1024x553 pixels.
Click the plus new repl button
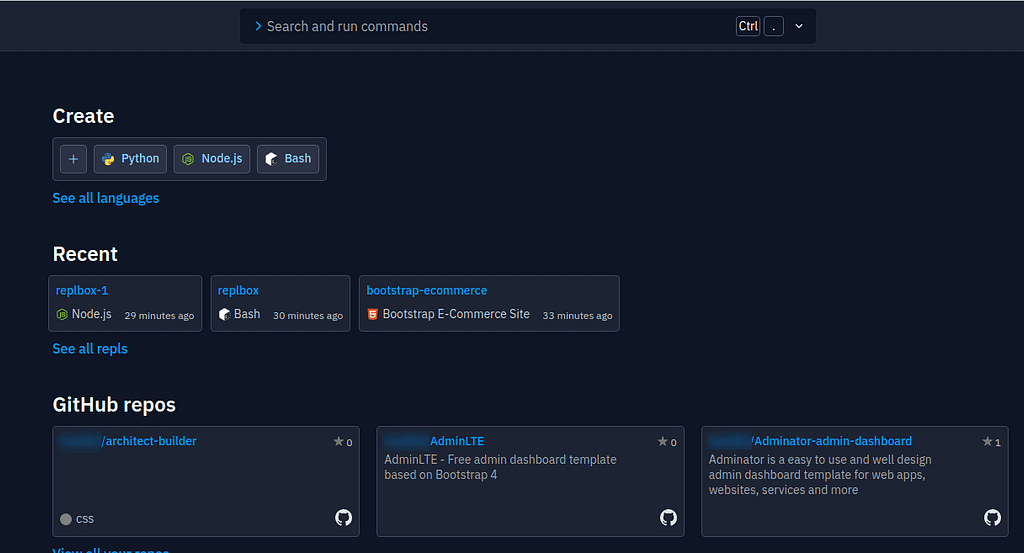(x=73, y=159)
